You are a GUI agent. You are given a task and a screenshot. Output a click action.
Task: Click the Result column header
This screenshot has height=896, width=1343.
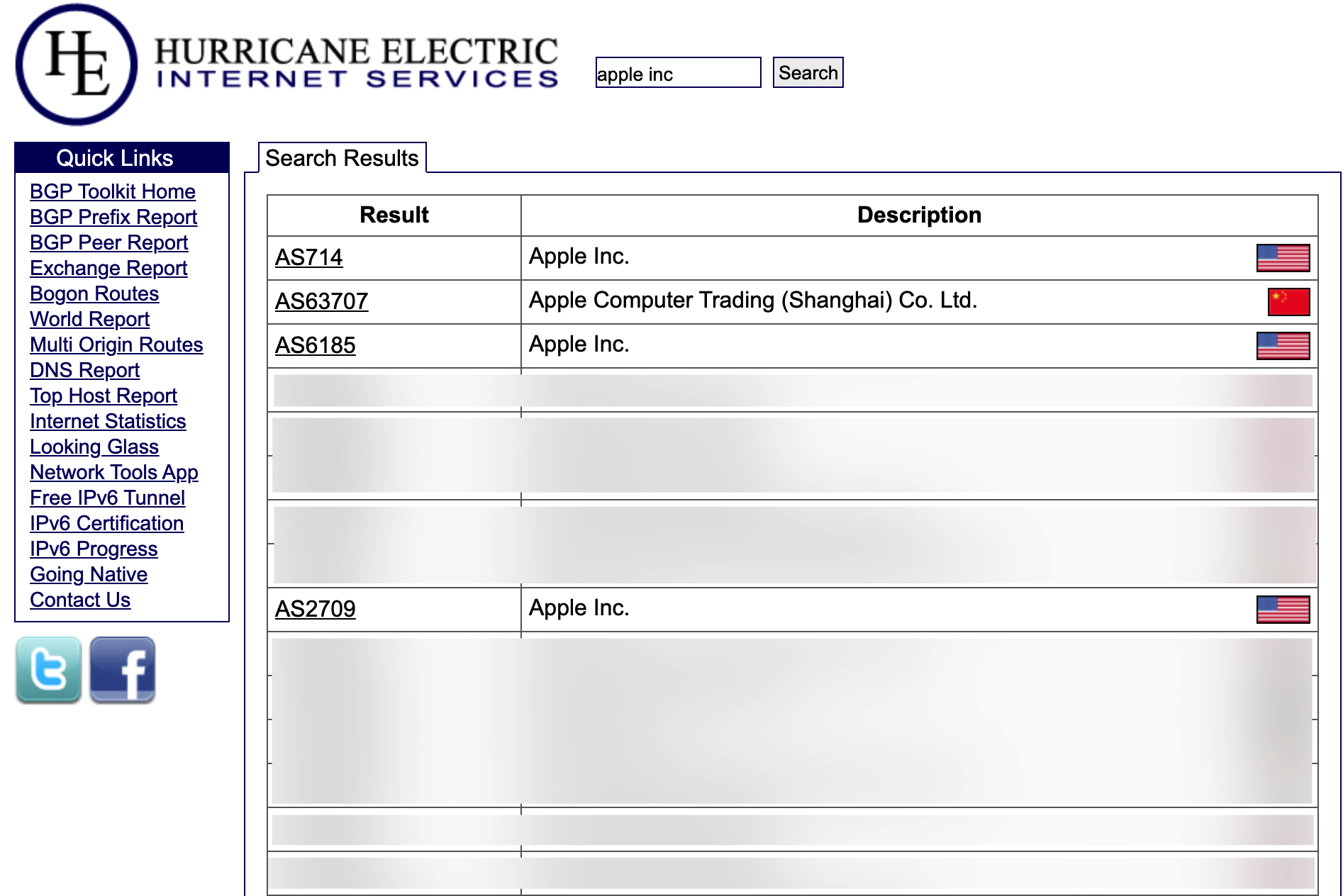point(394,215)
